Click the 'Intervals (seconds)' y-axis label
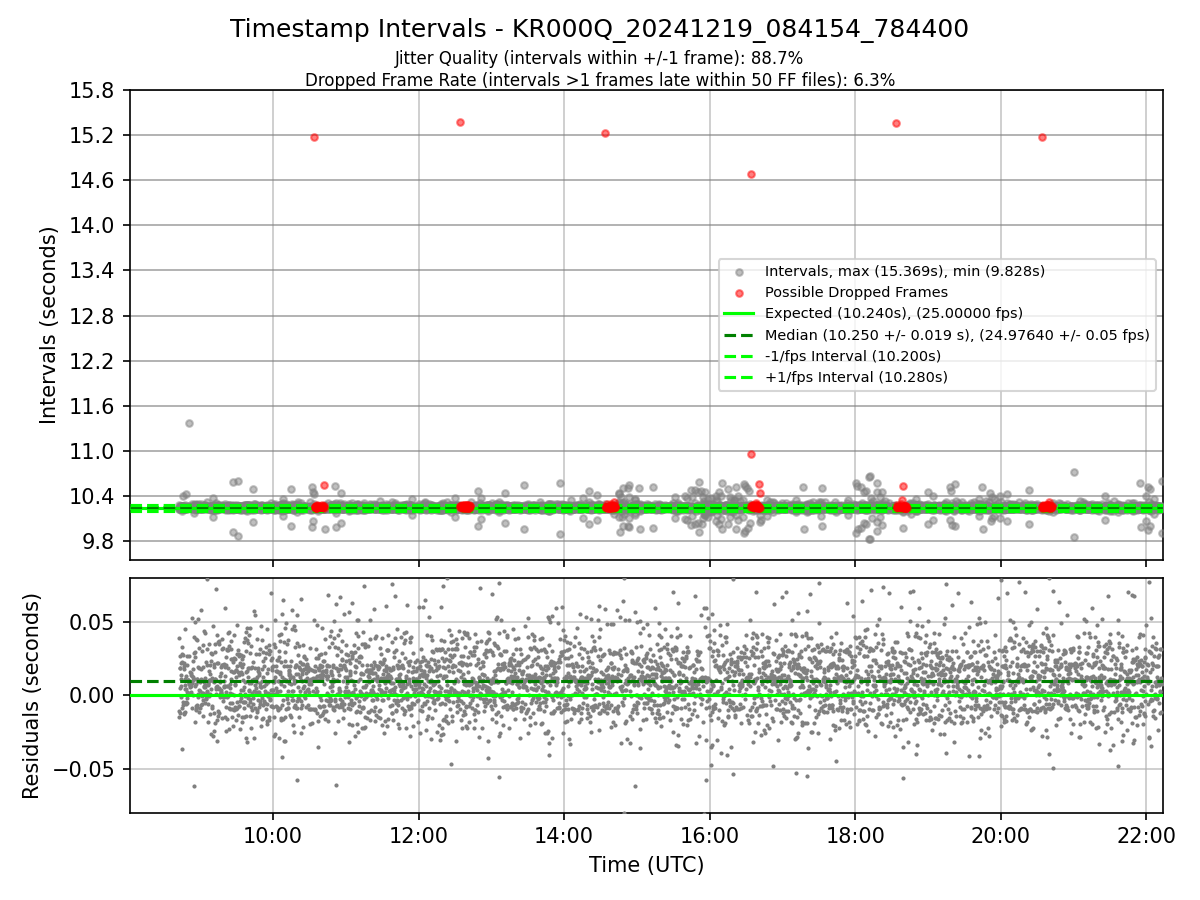Image resolution: width=1200 pixels, height=900 pixels. tap(49, 324)
